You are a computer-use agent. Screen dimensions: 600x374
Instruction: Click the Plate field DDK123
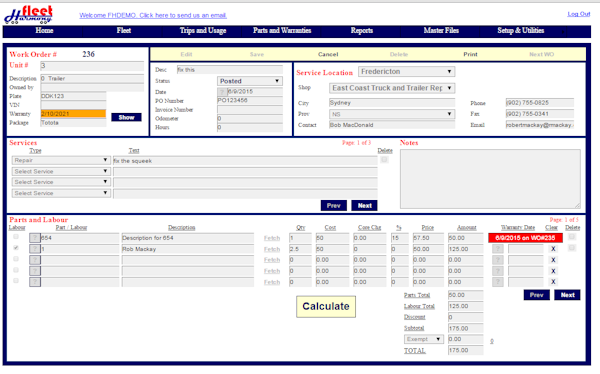tap(73, 96)
